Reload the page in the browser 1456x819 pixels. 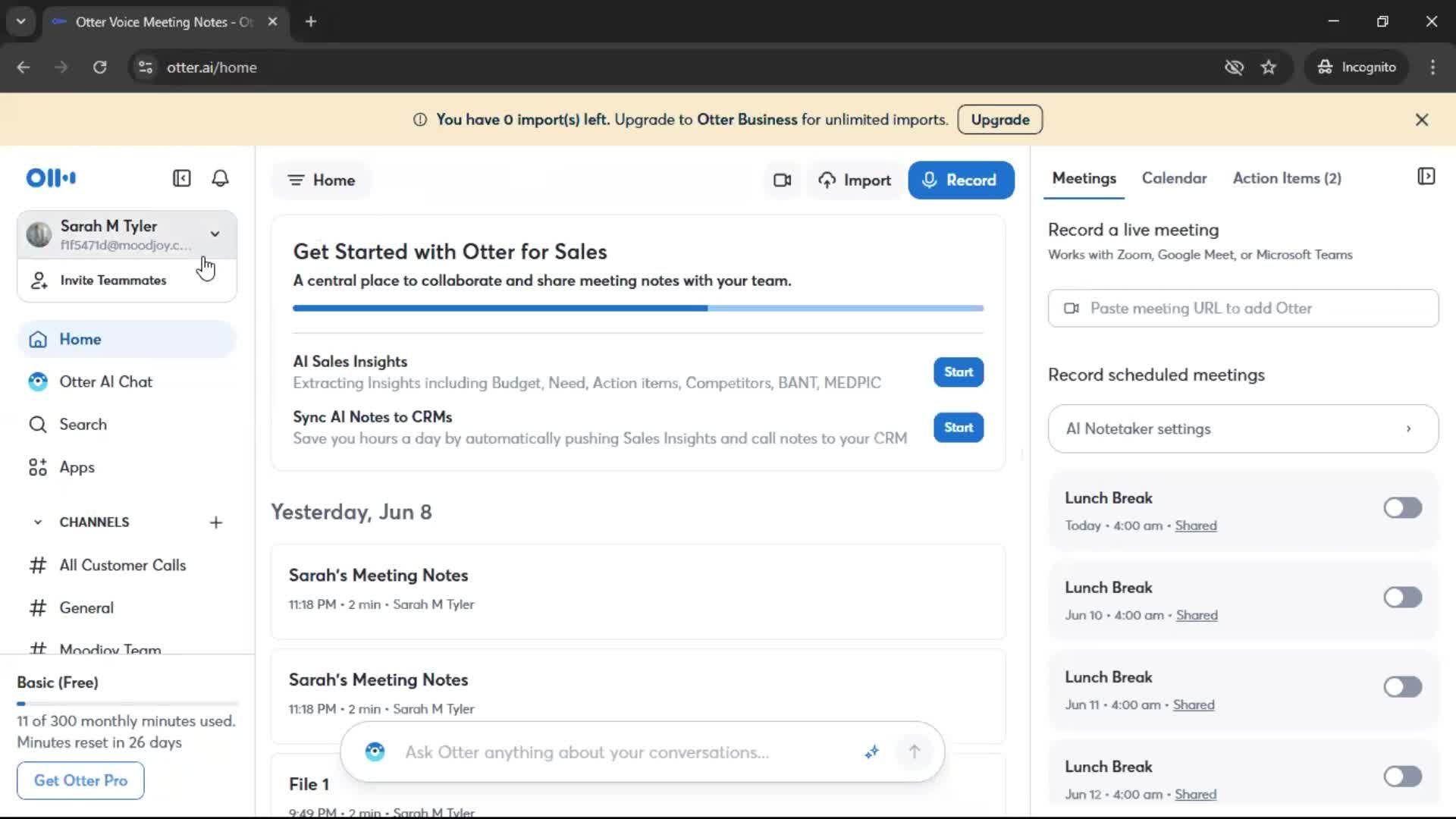pyautogui.click(x=99, y=67)
